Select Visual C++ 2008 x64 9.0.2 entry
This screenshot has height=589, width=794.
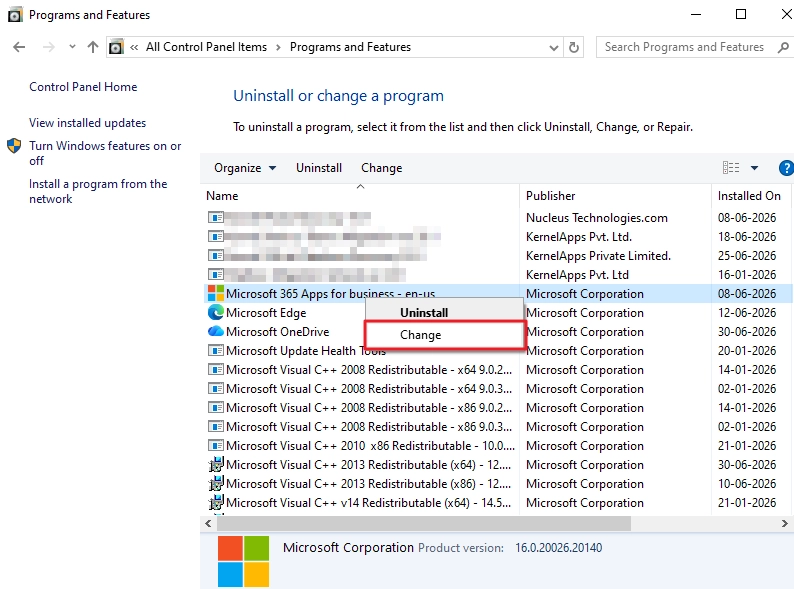pyautogui.click(x=369, y=370)
